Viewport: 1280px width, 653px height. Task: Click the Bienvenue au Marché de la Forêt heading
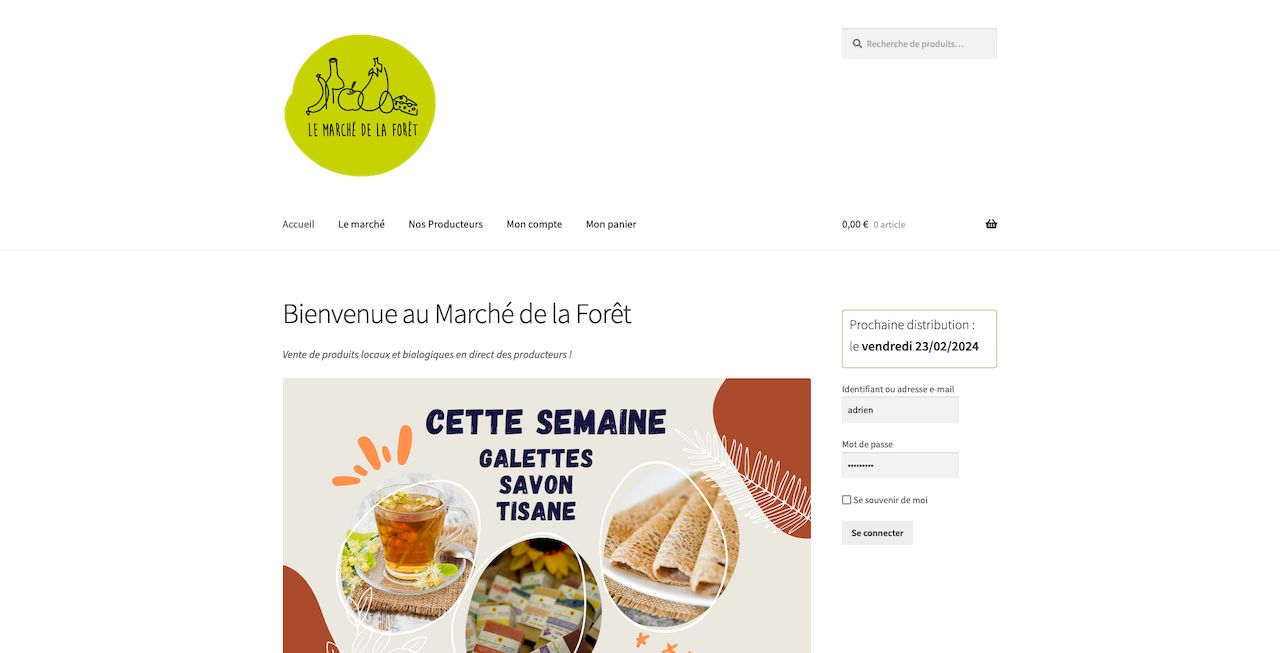tap(457, 314)
